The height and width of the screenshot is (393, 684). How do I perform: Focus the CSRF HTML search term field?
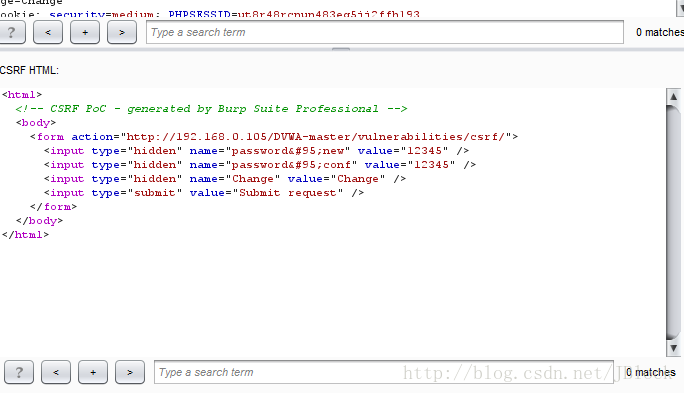[384, 372]
